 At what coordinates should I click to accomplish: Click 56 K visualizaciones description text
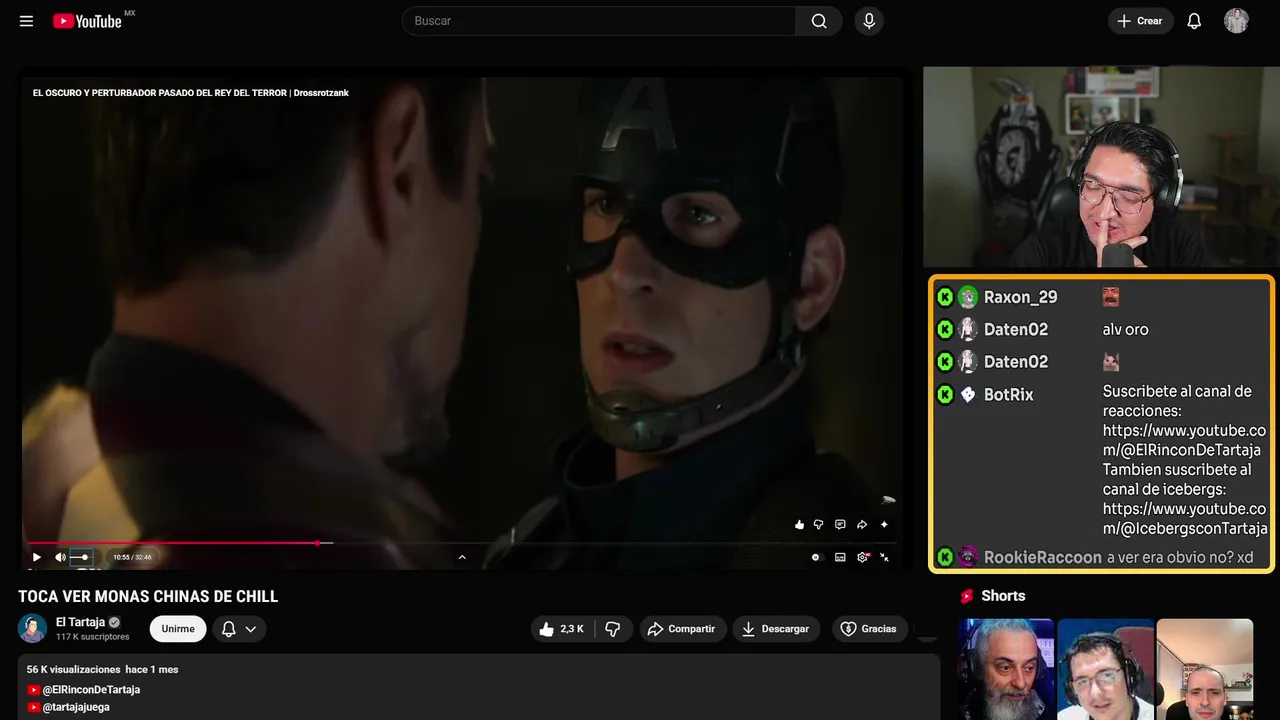[x=74, y=669]
